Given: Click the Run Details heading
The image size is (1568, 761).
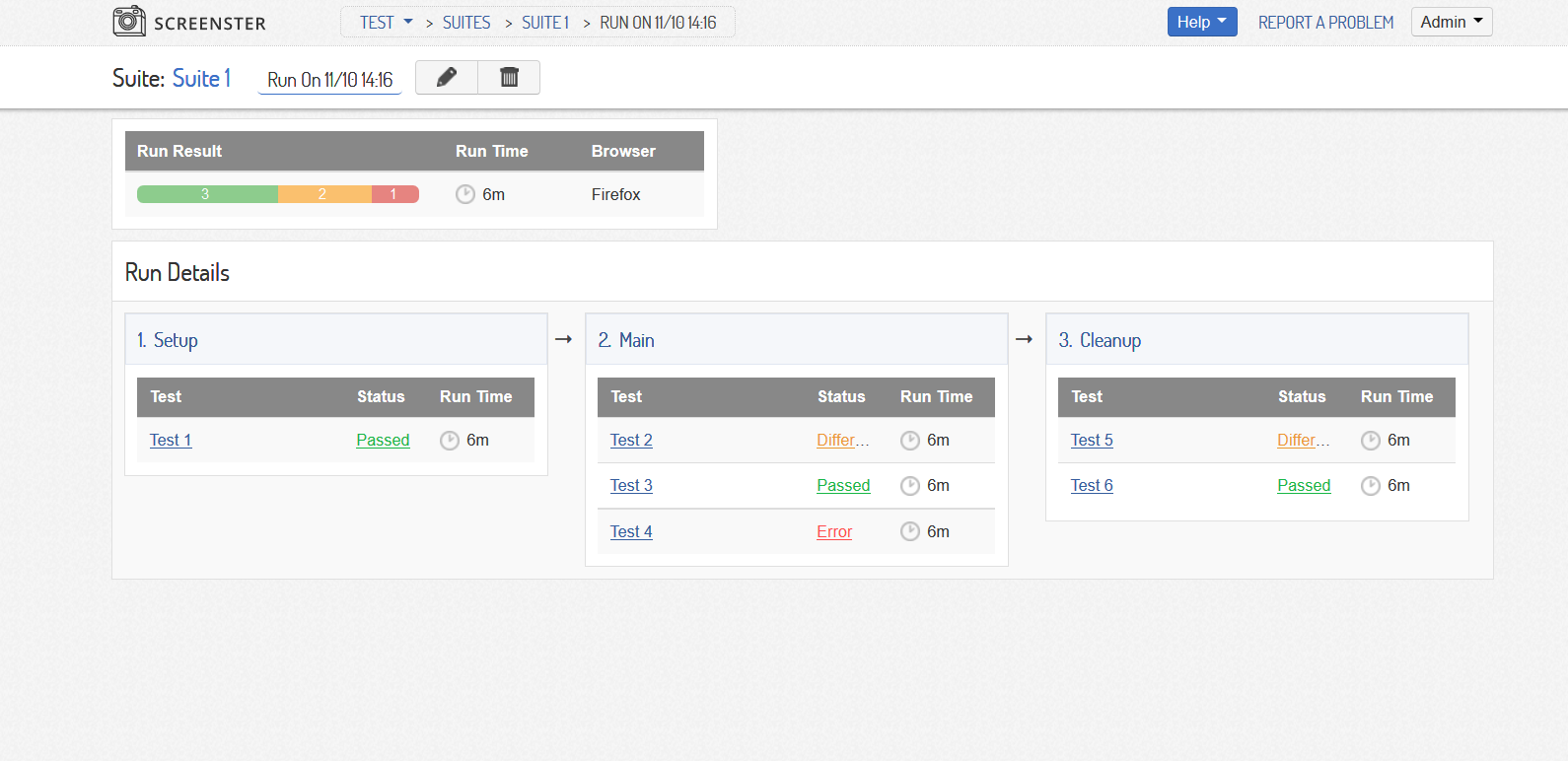Looking at the screenshot, I should tap(178, 273).
